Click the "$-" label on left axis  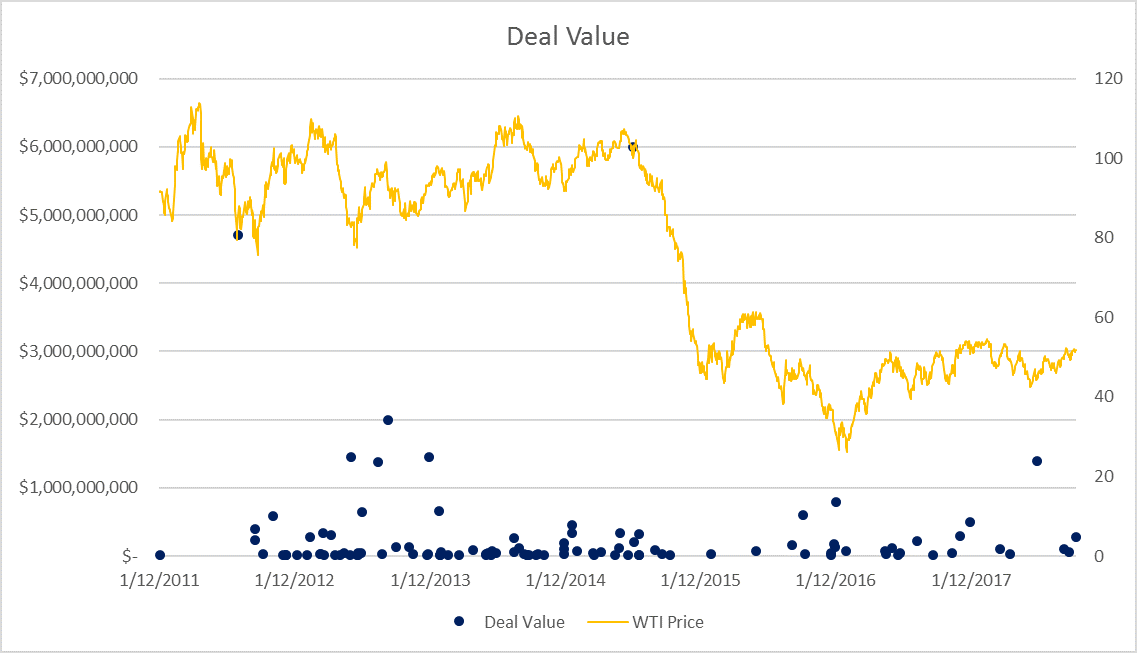click(x=128, y=556)
